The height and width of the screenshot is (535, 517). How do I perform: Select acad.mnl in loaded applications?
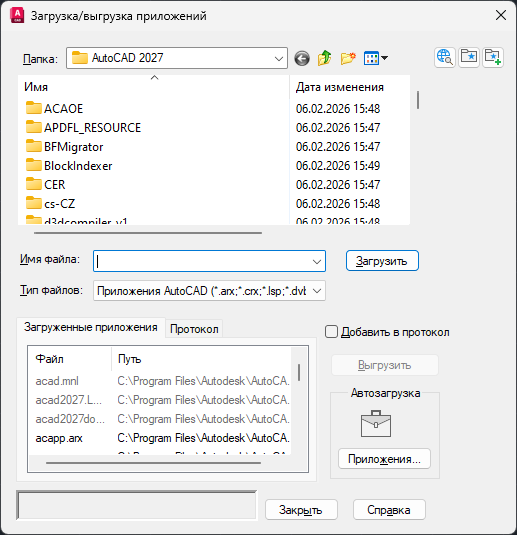click(x=57, y=381)
